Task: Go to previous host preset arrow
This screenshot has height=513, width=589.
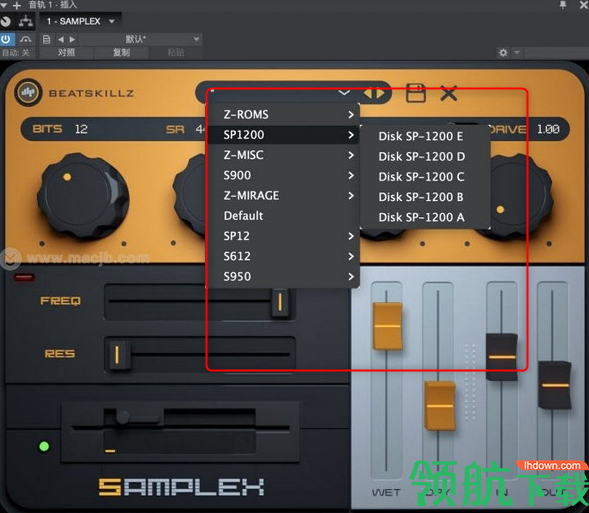Action: (x=60, y=39)
